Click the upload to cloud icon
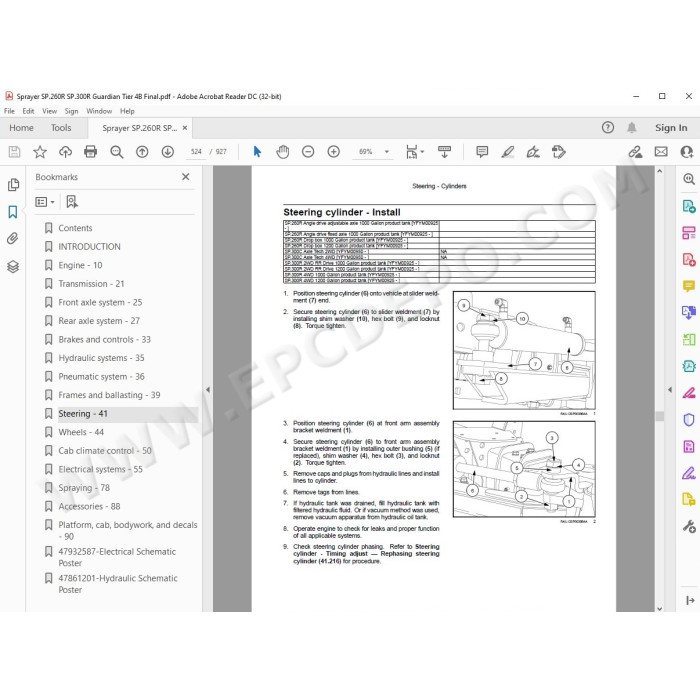This screenshot has height=700, width=700. click(x=66, y=152)
